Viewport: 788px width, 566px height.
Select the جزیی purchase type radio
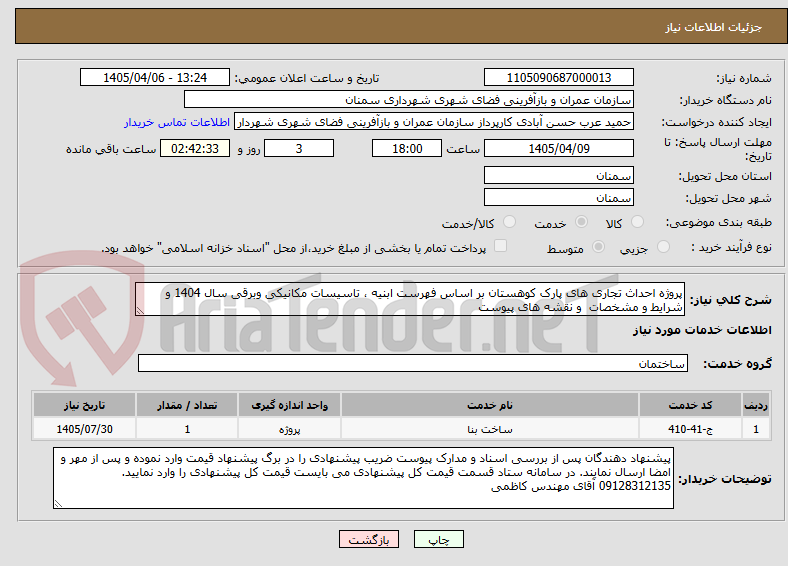click(663, 246)
